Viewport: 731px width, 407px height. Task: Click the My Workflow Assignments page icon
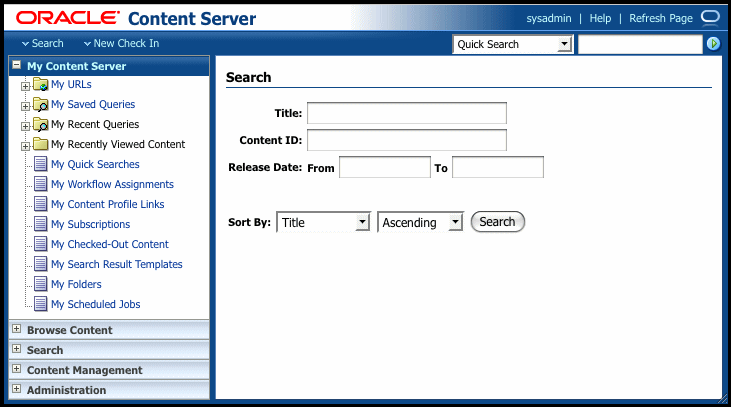[41, 184]
